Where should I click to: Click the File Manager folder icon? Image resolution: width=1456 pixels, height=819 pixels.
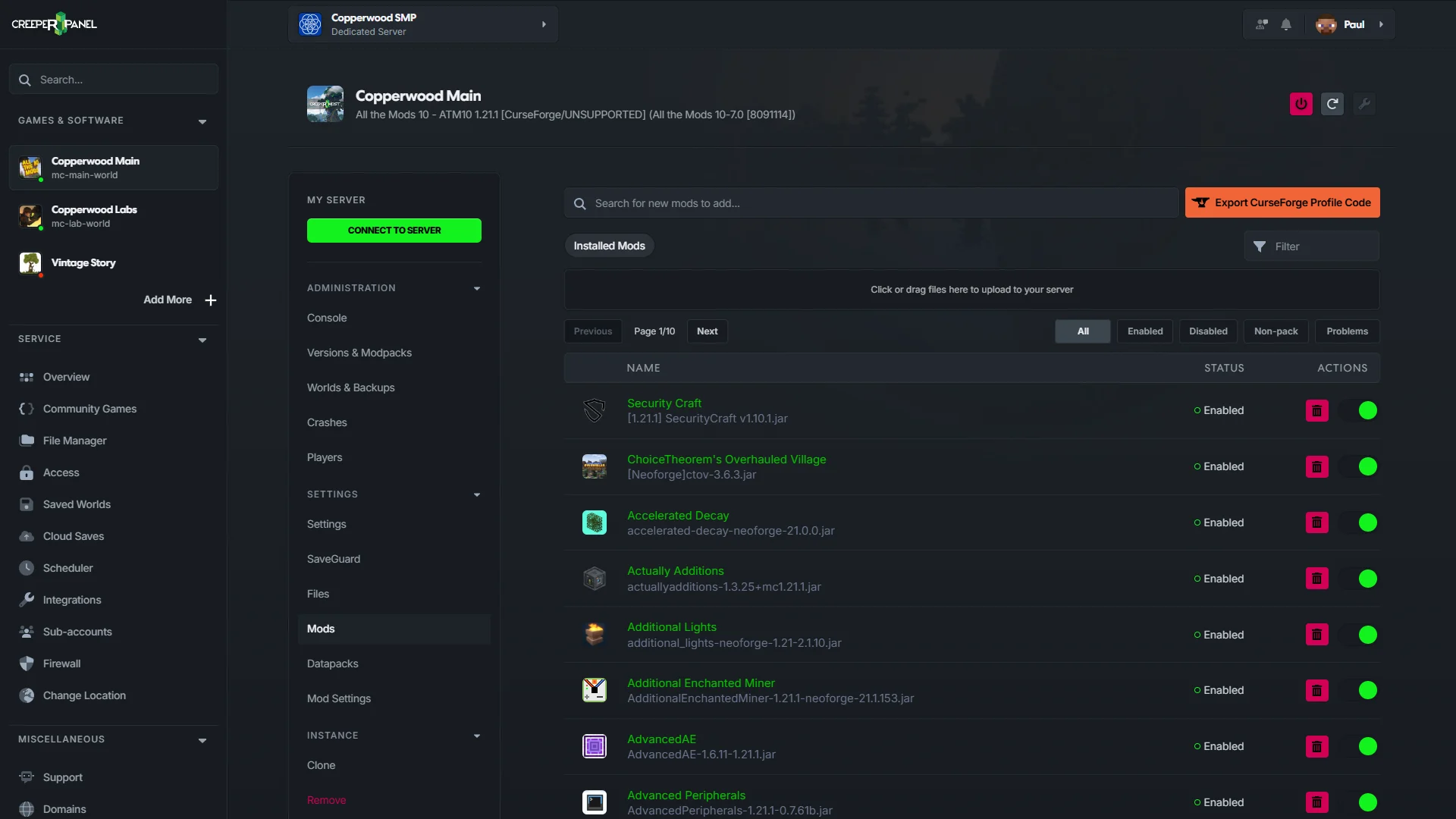27,441
